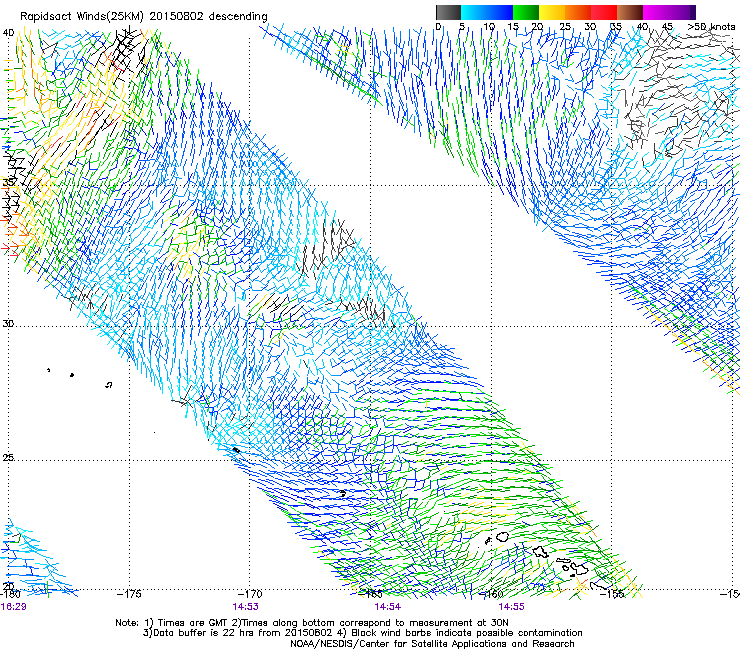Click the title 'Rapidscat Winds(25KM) 20150802 descending'

click(144, 17)
